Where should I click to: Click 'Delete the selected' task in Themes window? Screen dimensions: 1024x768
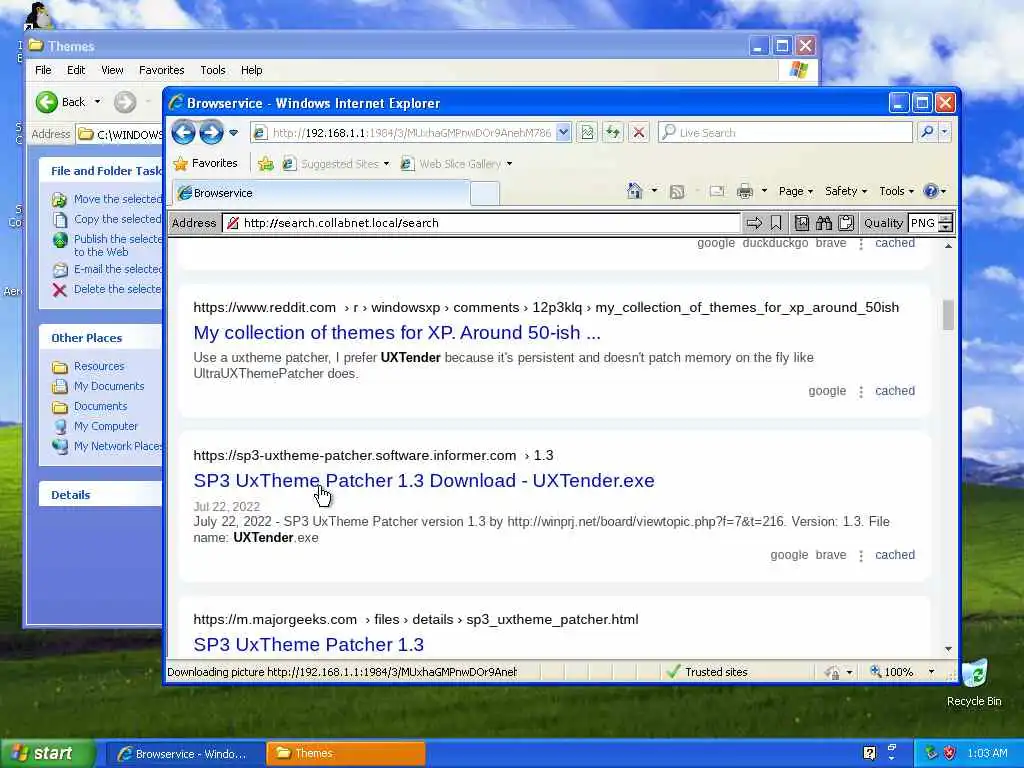click(x=107, y=289)
